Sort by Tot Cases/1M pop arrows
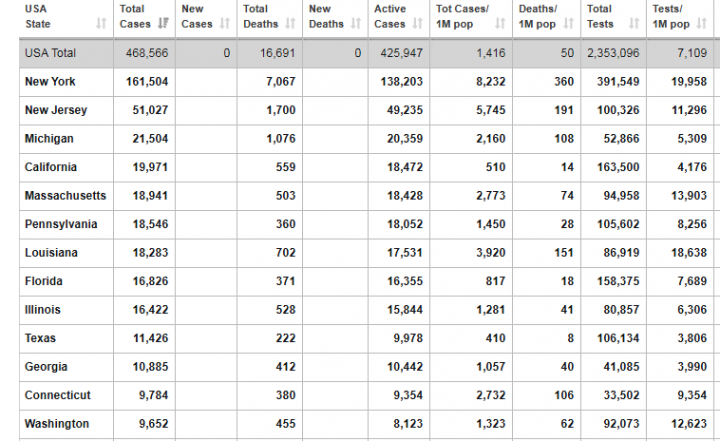This screenshot has height=441, width=720. coord(500,23)
